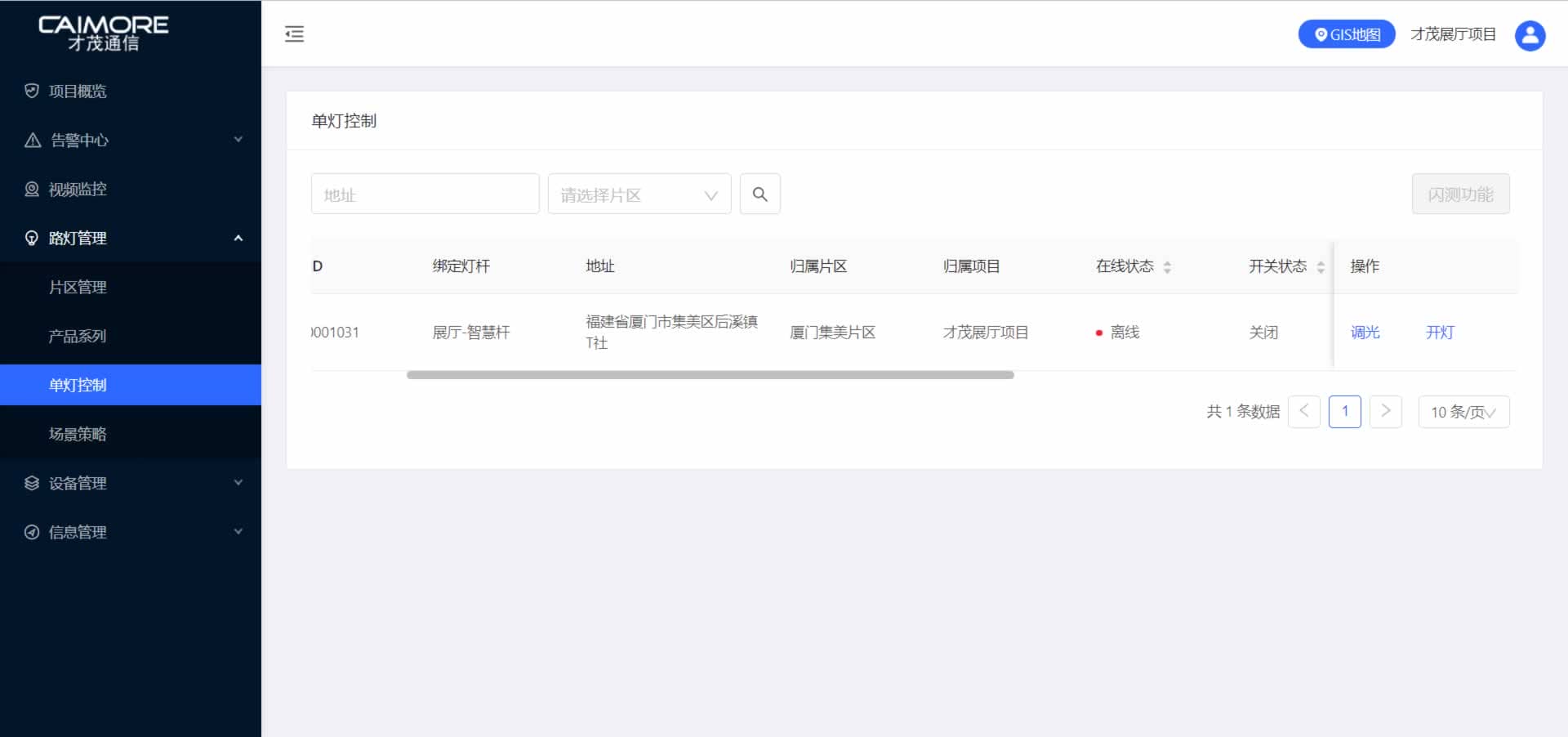The image size is (1568, 737).
Task: Open the 项目概览 overview icon
Action: pos(31,91)
